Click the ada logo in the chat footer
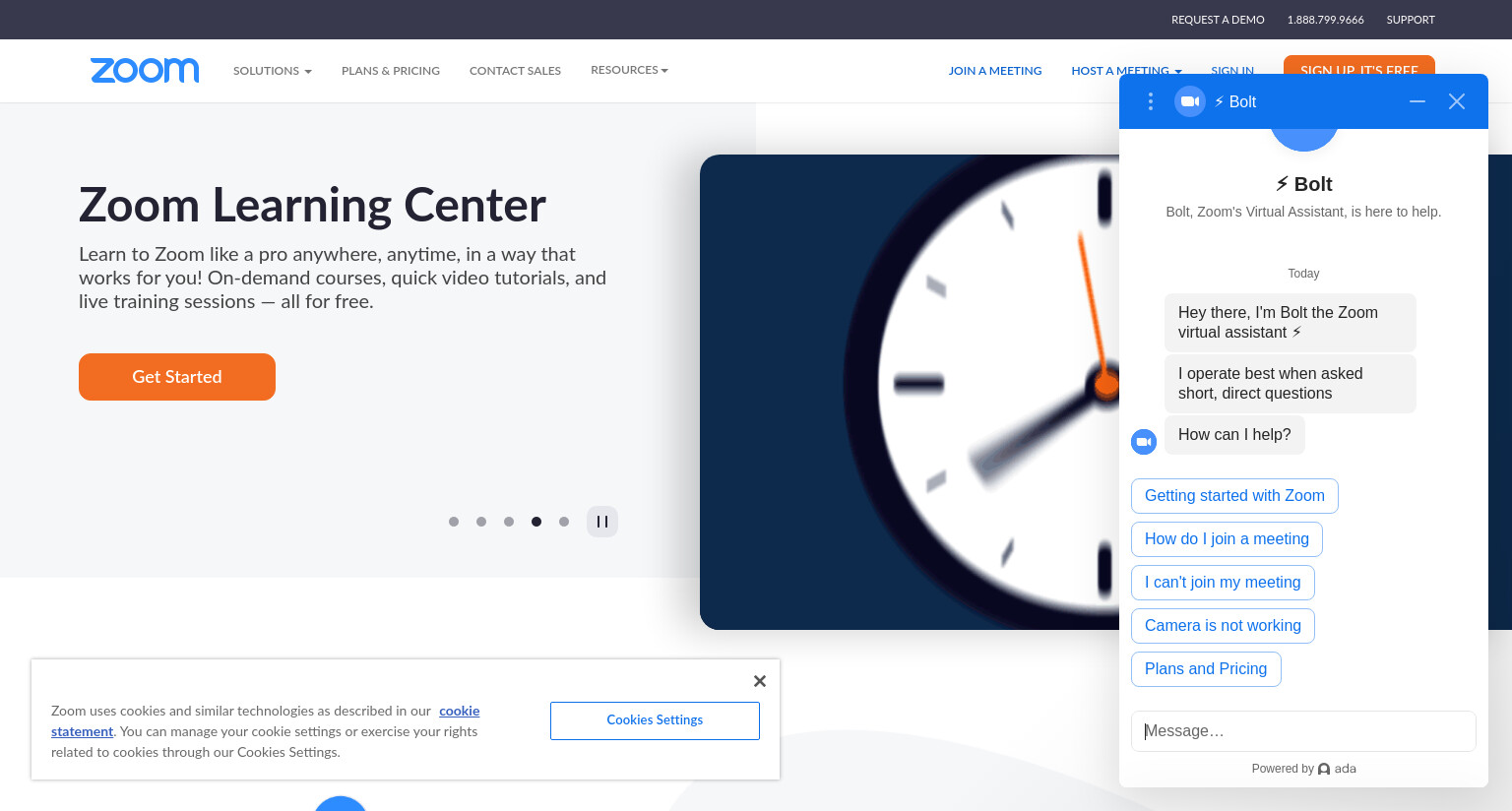This screenshot has height=811, width=1512. (1337, 769)
